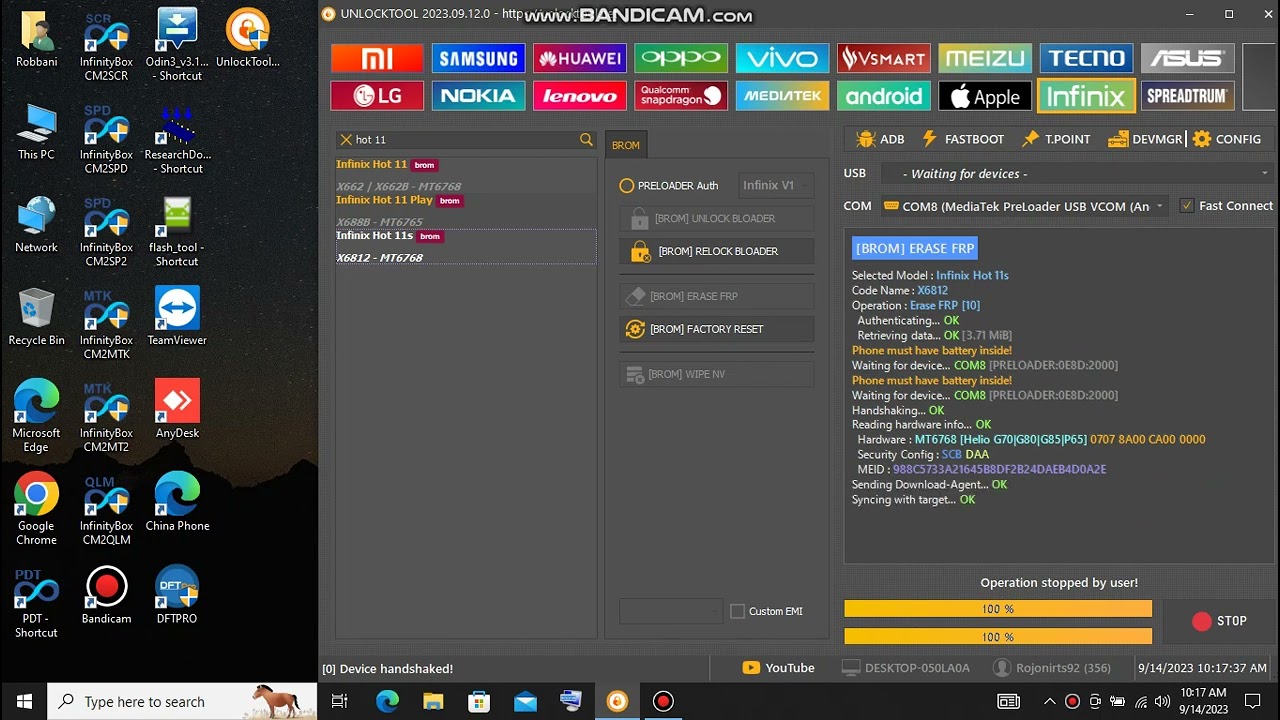Screen dimensions: 1280x720
Task: Open the Huawei brand tile
Action: [x=579, y=58]
